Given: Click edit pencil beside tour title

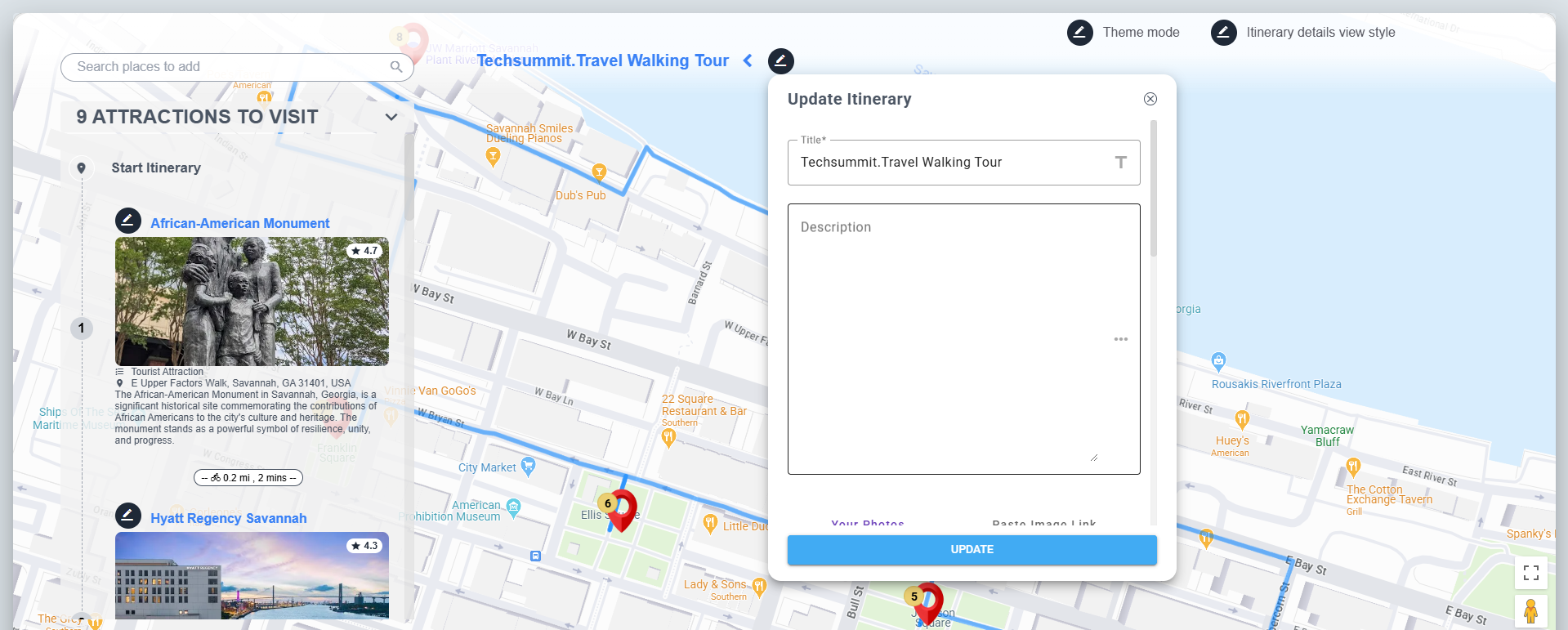Looking at the screenshot, I should click(780, 60).
